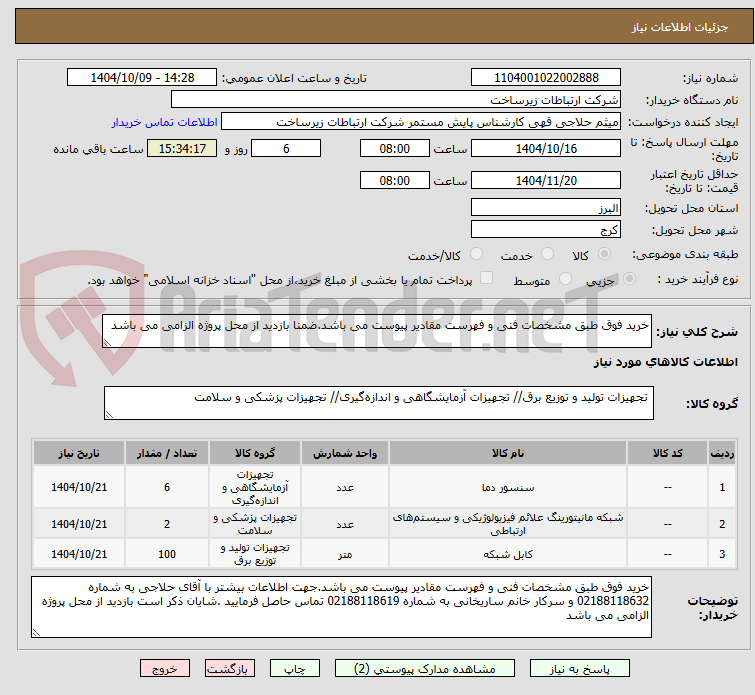Click the چاپ print button
Image resolution: width=755 pixels, height=695 pixels.
295,669
